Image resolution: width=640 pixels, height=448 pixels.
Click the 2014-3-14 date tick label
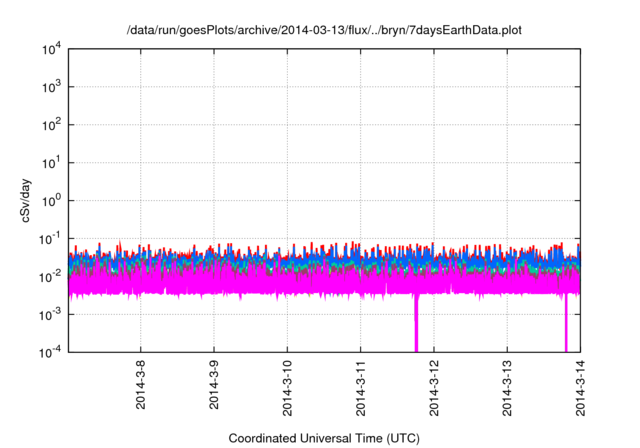tap(580, 388)
